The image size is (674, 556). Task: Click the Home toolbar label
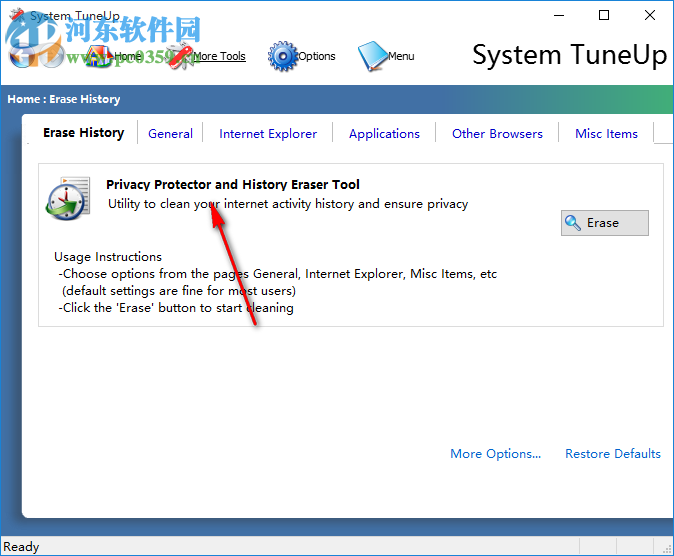coord(128,56)
